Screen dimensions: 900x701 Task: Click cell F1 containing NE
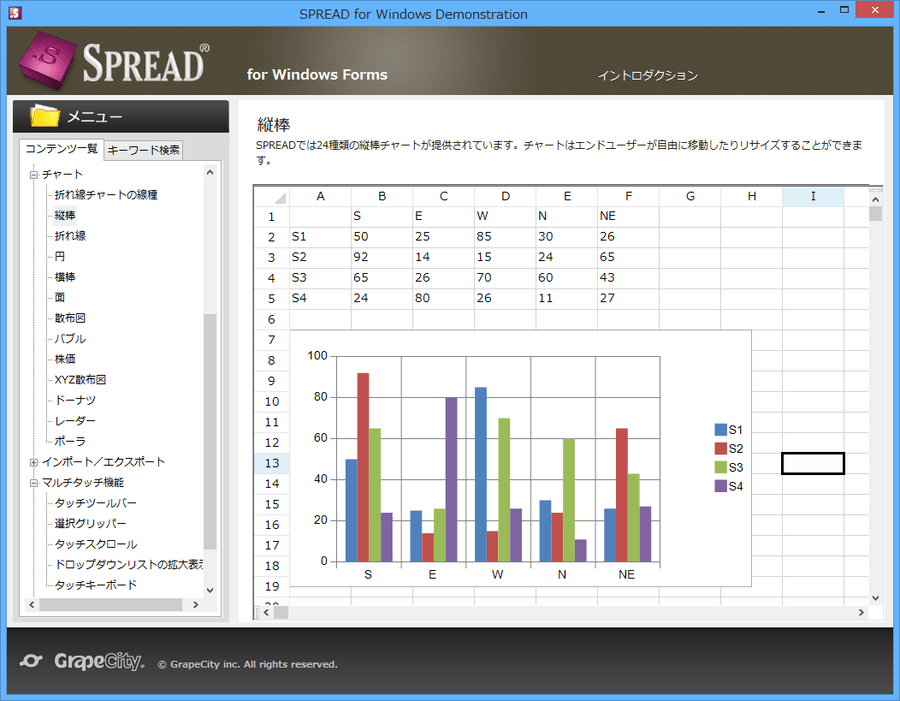coord(628,216)
